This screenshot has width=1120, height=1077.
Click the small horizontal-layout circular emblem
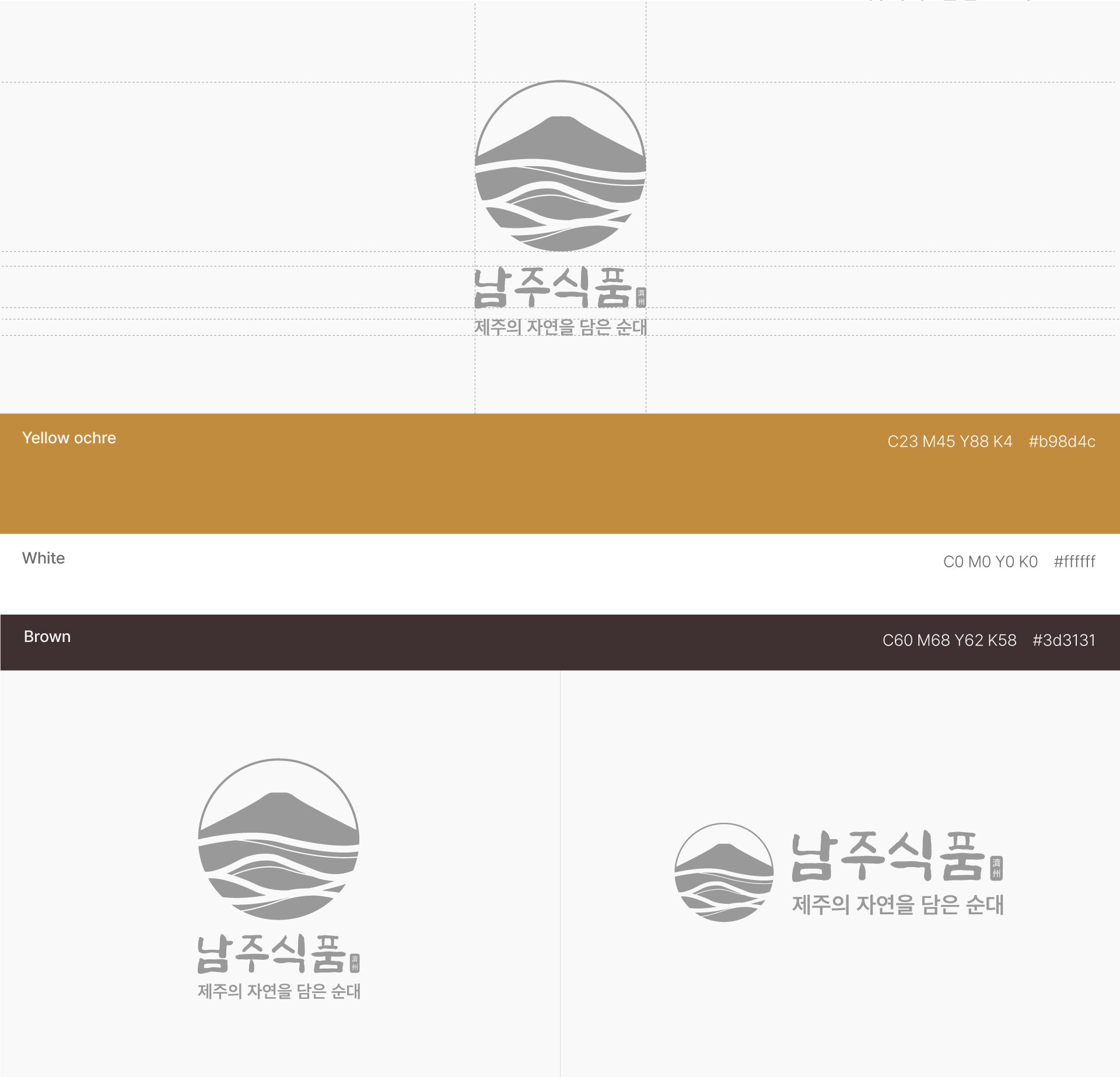(724, 872)
